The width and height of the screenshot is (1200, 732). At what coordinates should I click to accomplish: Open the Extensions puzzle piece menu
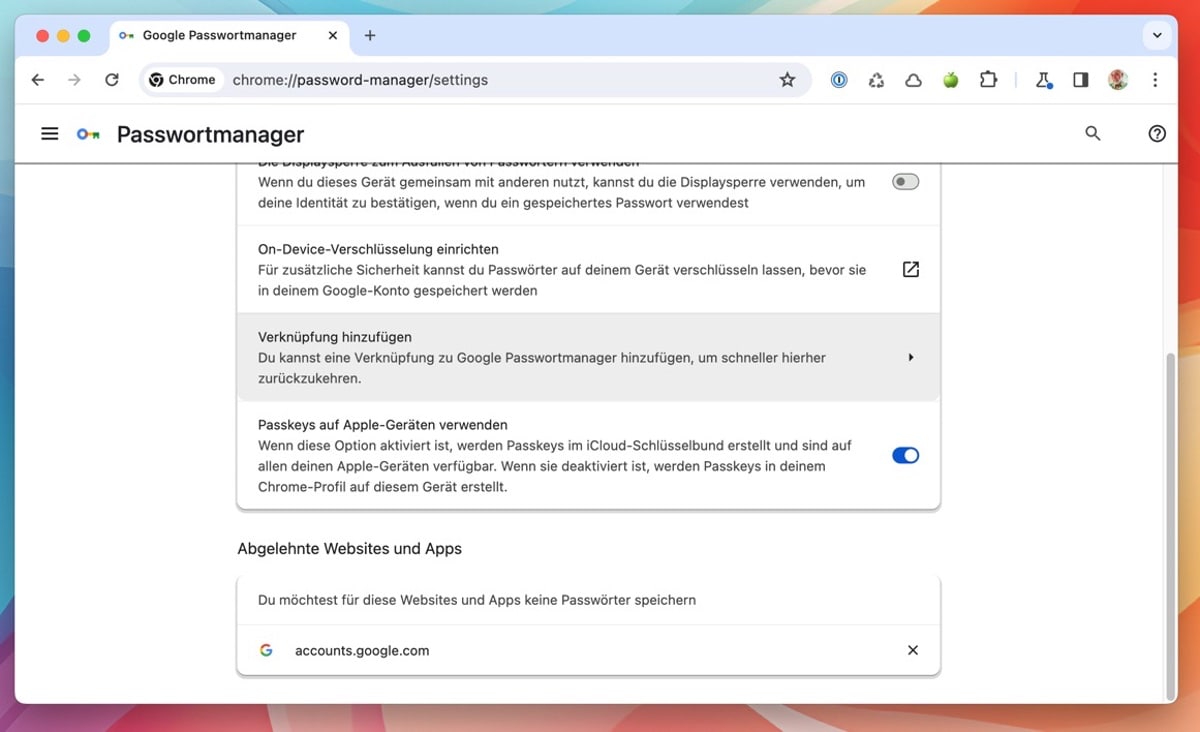[988, 80]
